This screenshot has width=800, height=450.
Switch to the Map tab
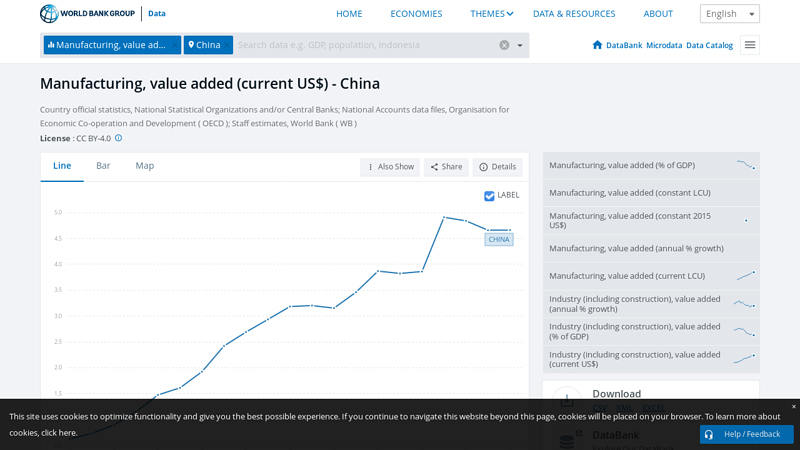[x=144, y=166]
